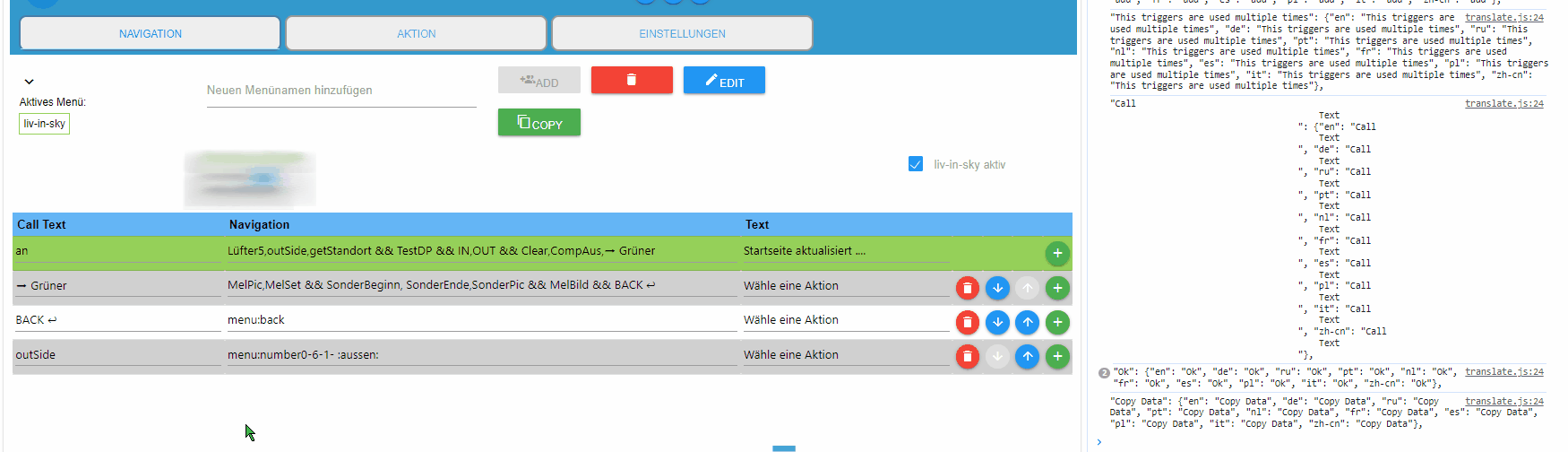Edit the 'an' call text field
The image size is (1568, 452).
pyautogui.click(x=117, y=251)
